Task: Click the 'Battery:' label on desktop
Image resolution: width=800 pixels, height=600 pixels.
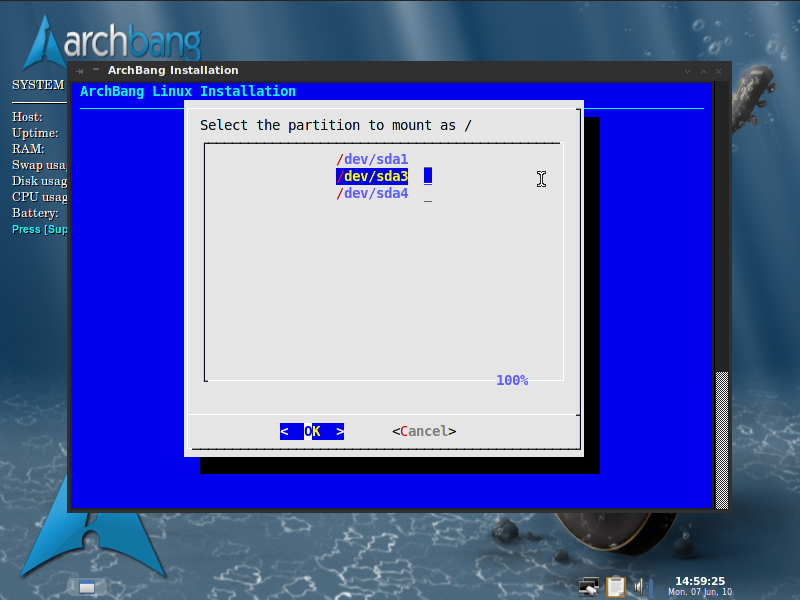Action: (35, 213)
